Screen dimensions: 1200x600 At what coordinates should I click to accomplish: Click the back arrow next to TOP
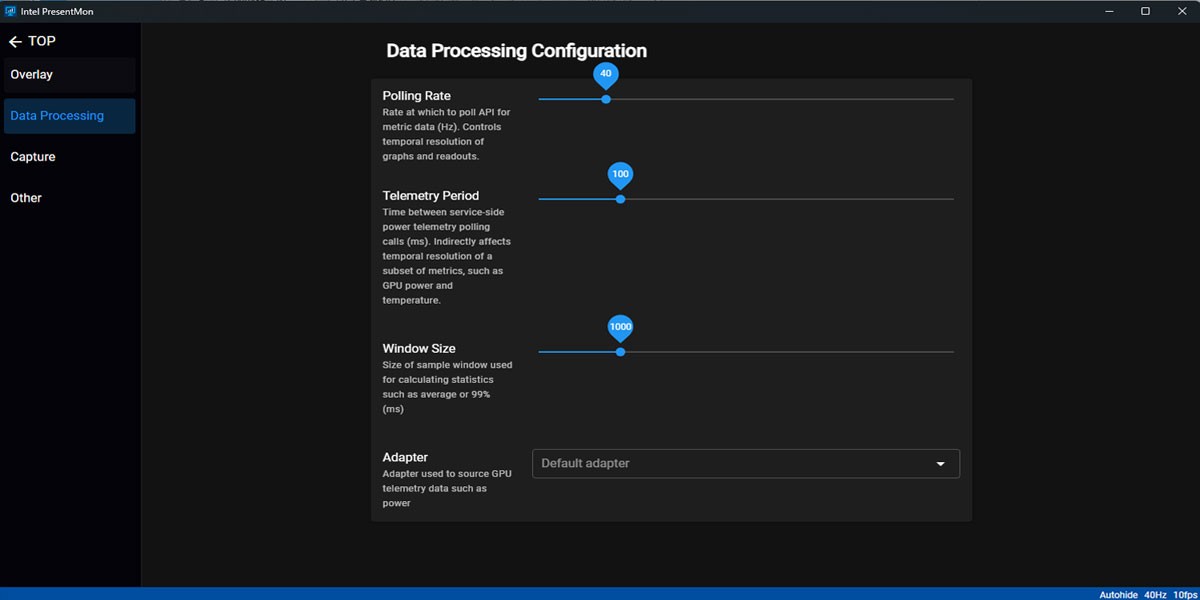click(15, 42)
